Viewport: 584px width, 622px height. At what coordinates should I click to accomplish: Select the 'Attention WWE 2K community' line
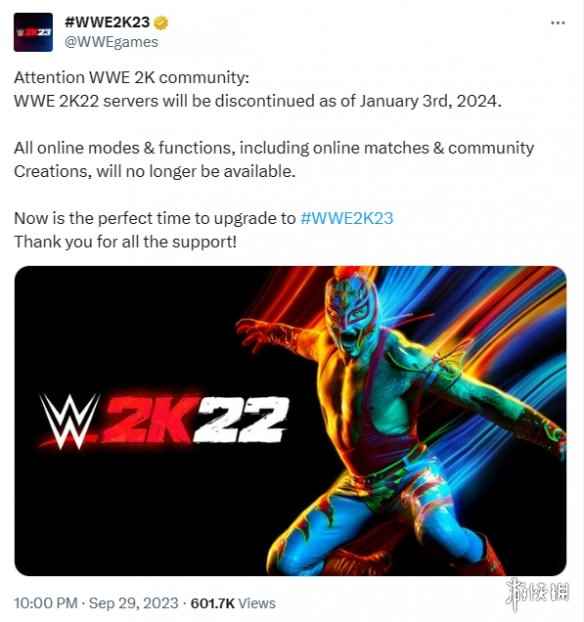(x=131, y=77)
